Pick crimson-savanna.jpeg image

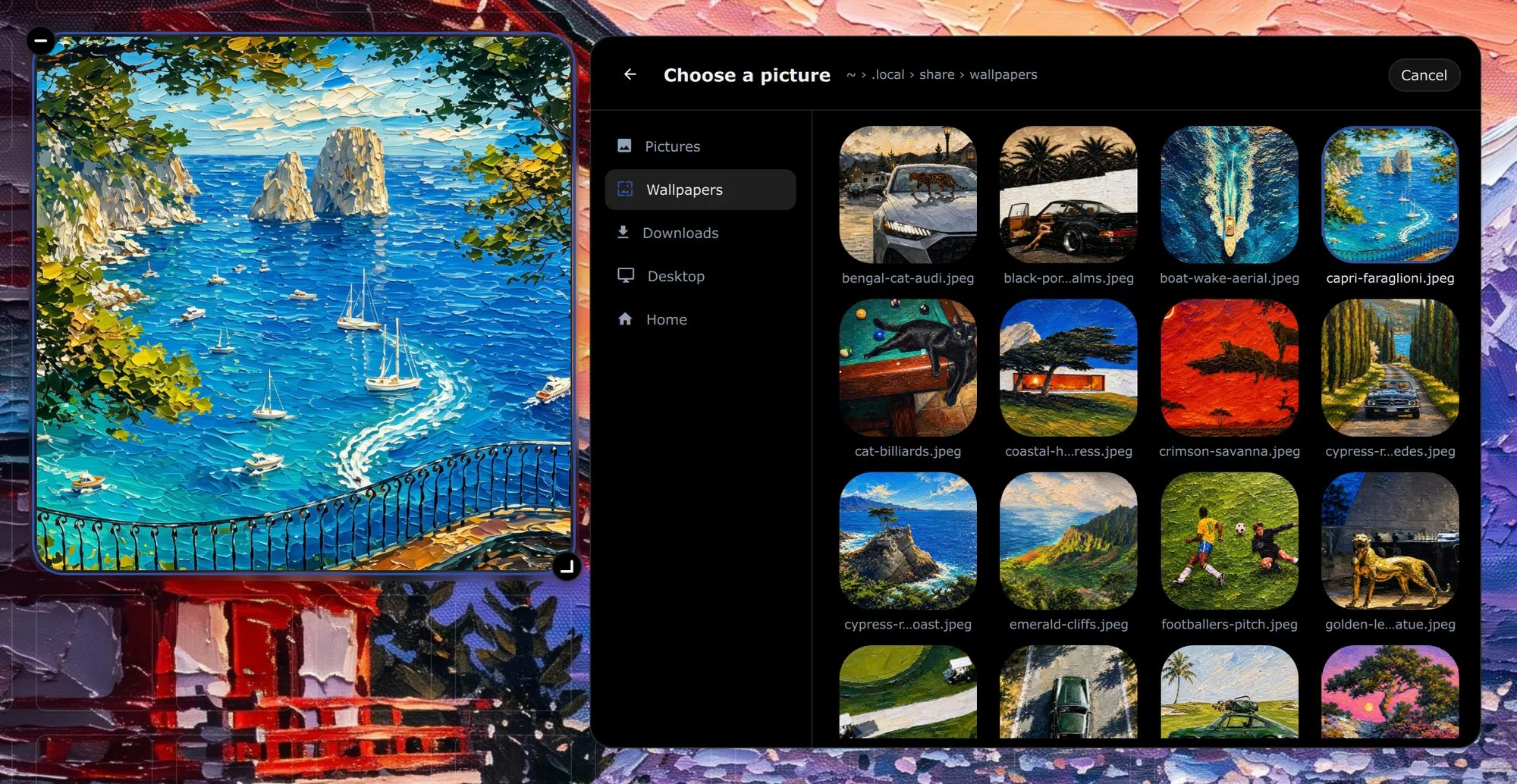[x=1230, y=368]
